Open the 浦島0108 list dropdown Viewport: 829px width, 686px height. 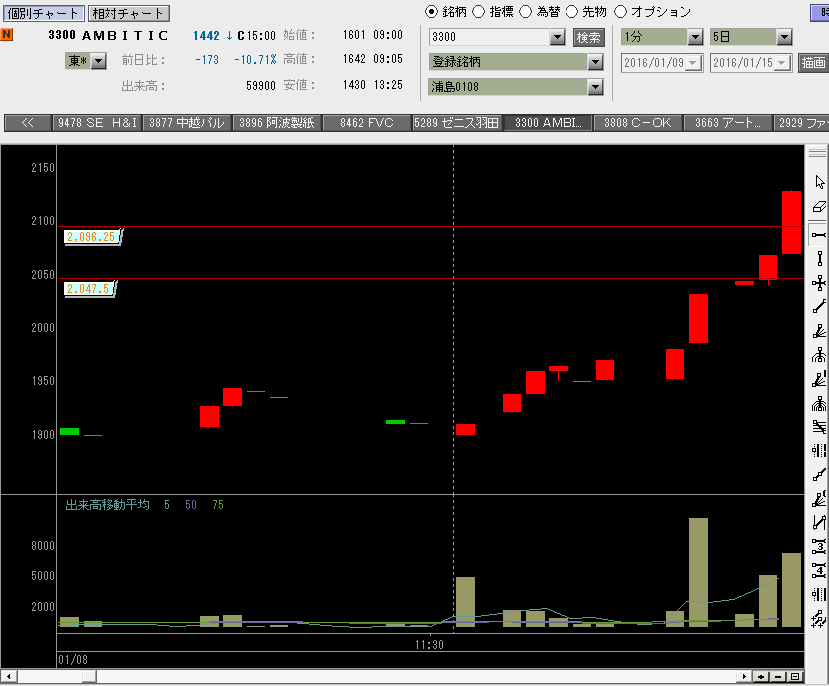[595, 87]
